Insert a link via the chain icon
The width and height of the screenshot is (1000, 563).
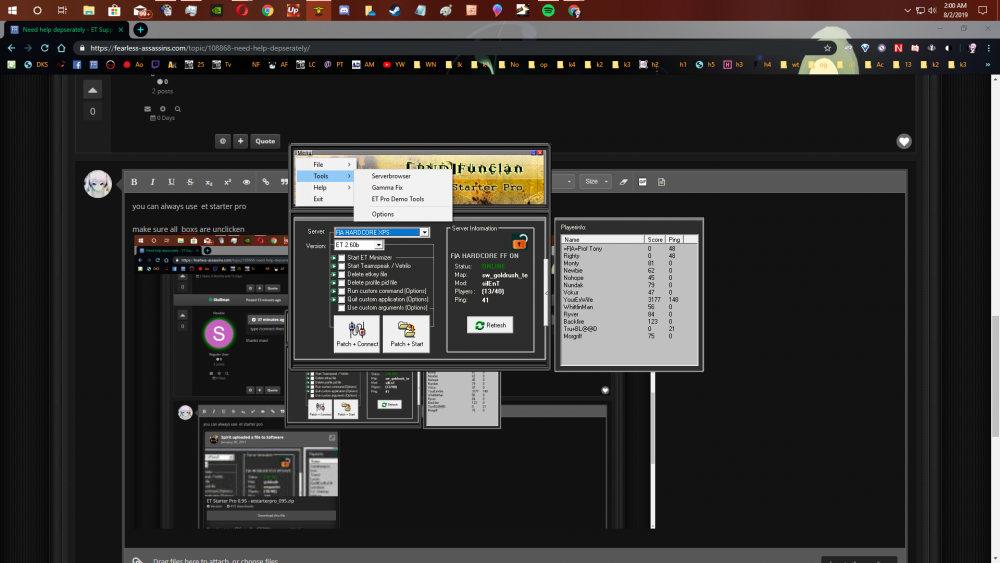point(265,182)
